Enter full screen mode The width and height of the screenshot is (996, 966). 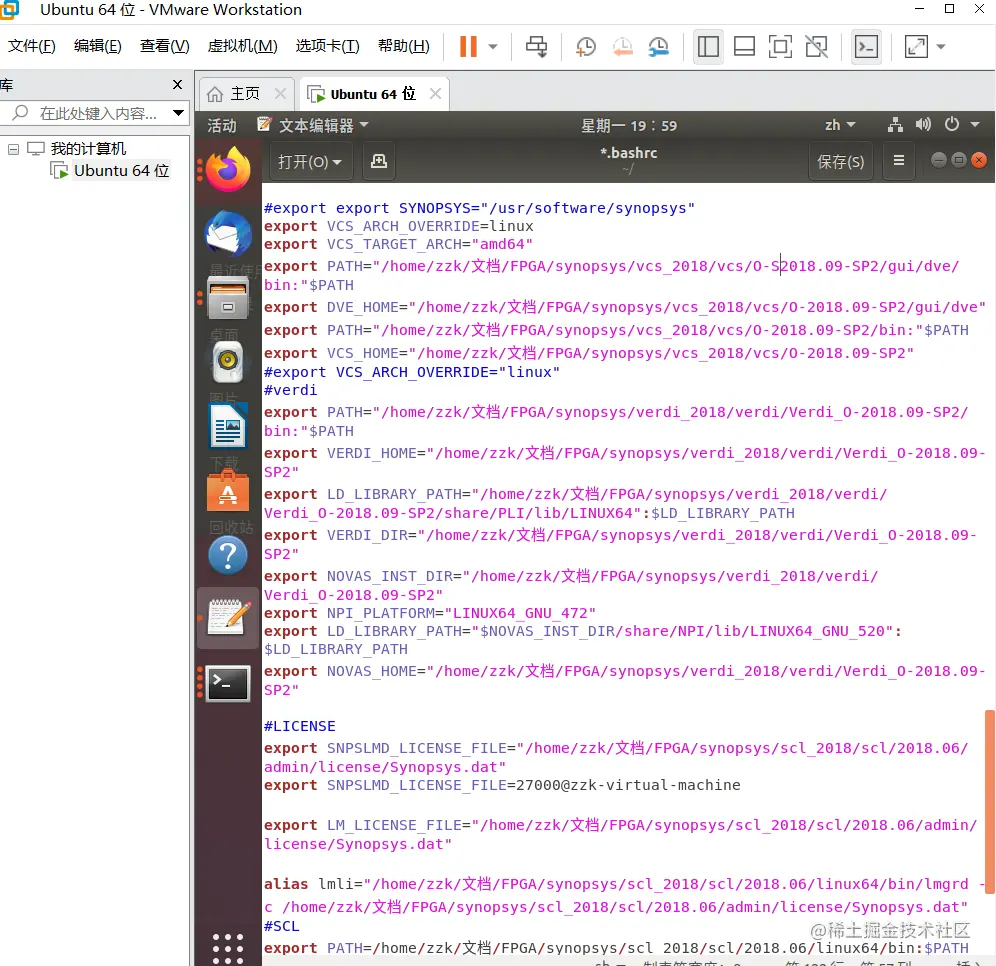(780, 46)
